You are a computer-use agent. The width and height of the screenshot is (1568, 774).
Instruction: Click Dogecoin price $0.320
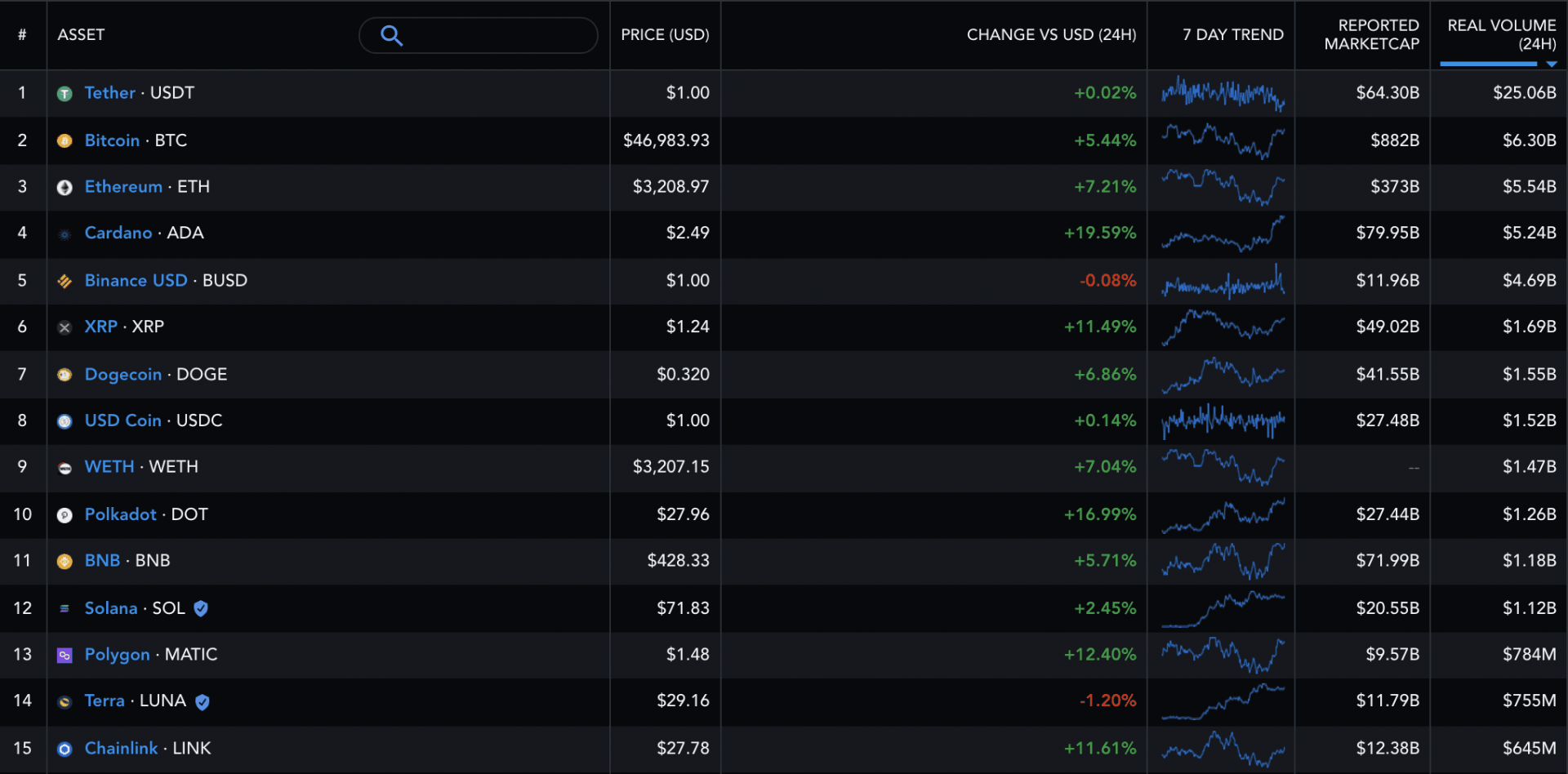click(x=684, y=375)
